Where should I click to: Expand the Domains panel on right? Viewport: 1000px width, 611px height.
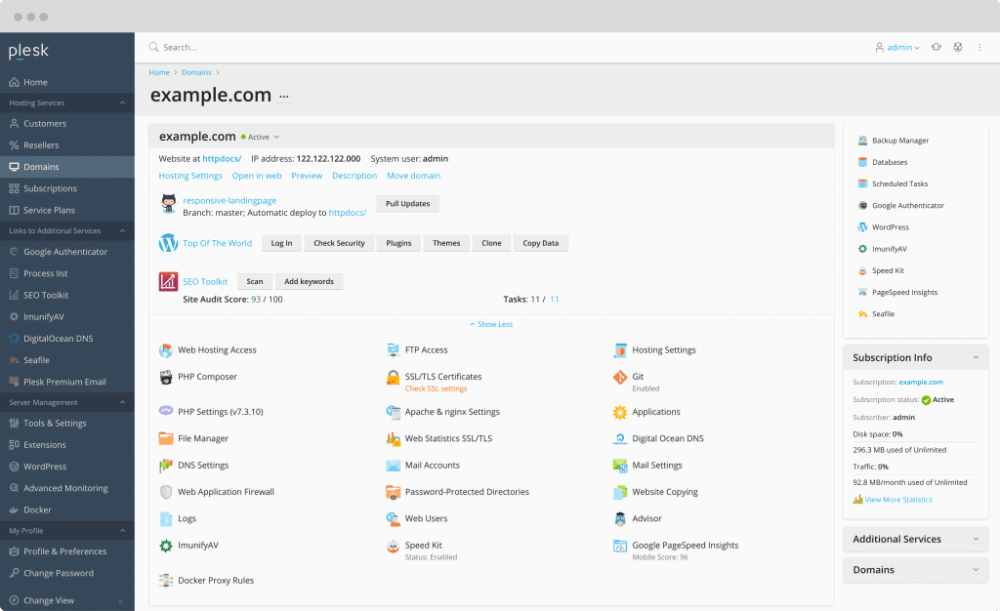coord(976,570)
